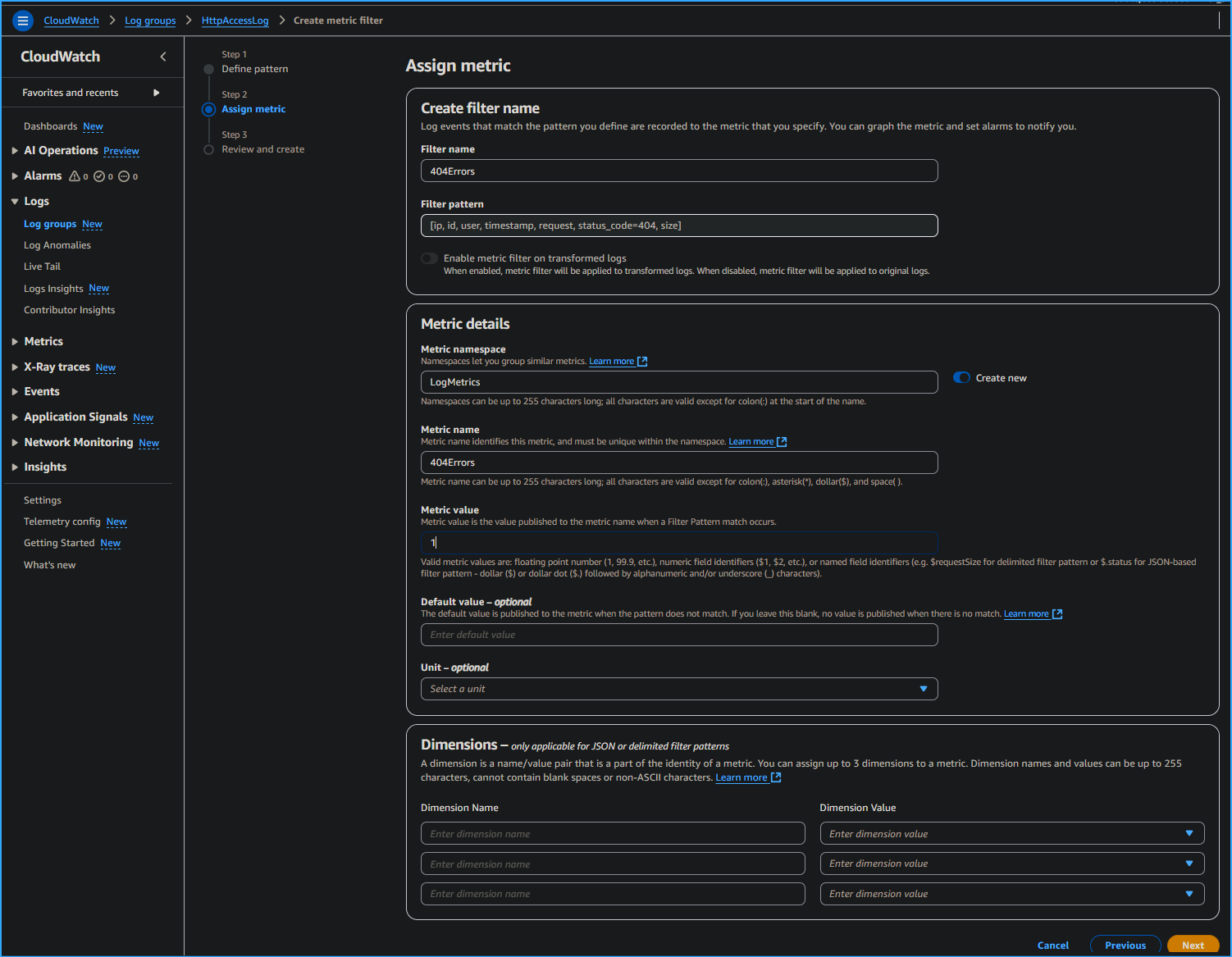Click the in-alarm triangle icon under Alarms
1232x957 pixels.
click(75, 176)
